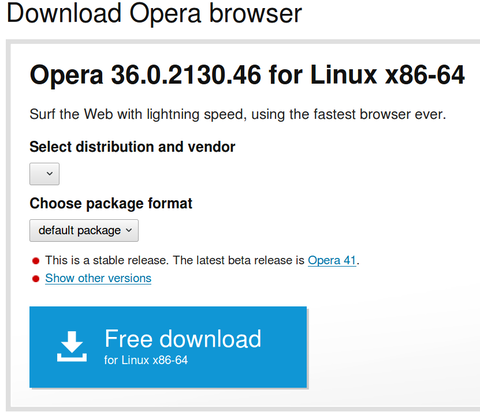Open the Opera 41 beta release link
The height and width of the screenshot is (412, 480).
(x=332, y=260)
